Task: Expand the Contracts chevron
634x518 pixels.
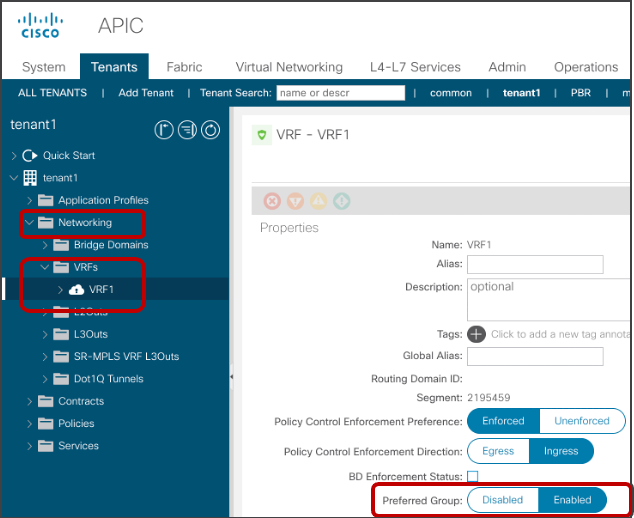Action: coord(29,401)
